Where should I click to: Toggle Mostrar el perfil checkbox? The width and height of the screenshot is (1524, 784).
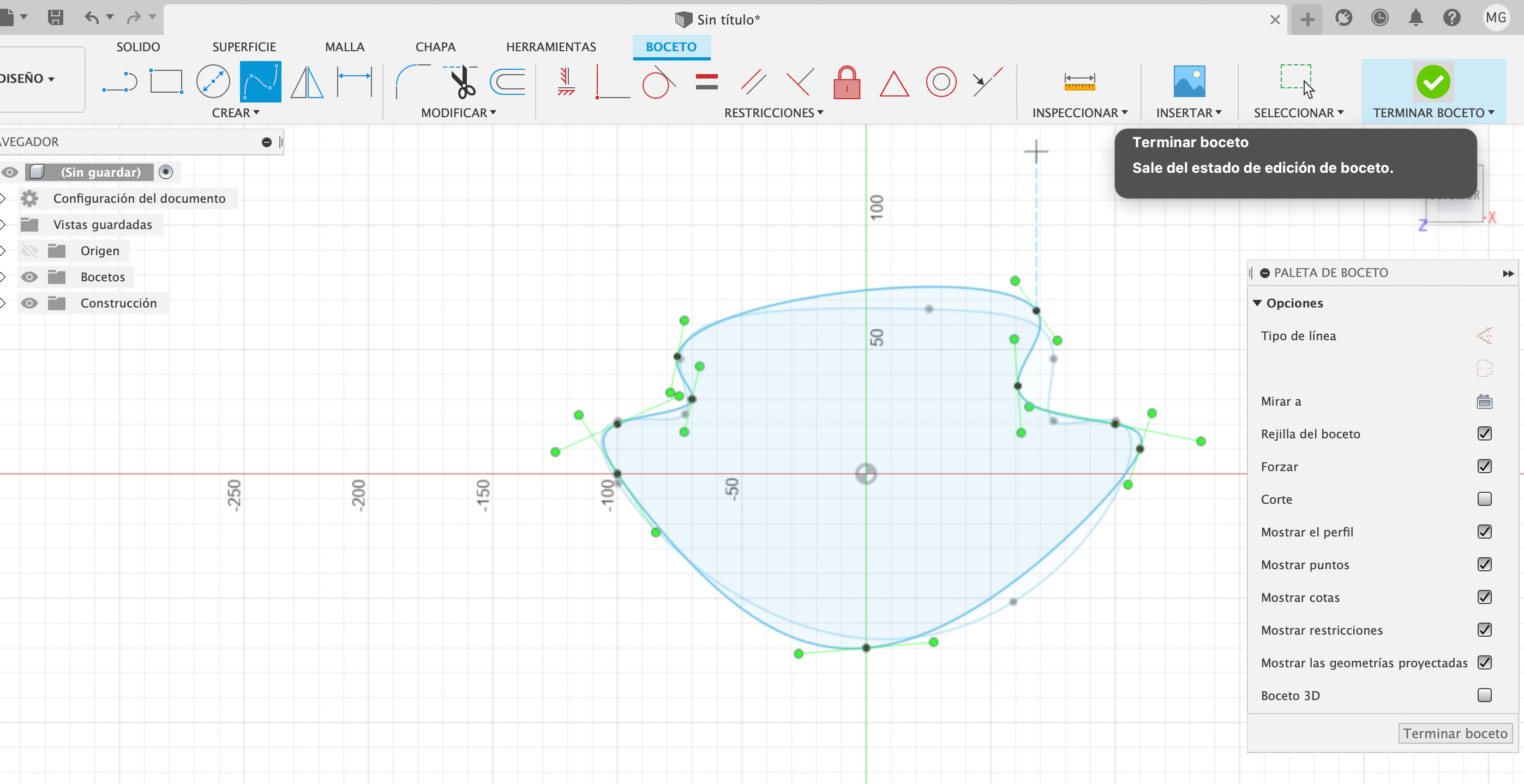1484,532
